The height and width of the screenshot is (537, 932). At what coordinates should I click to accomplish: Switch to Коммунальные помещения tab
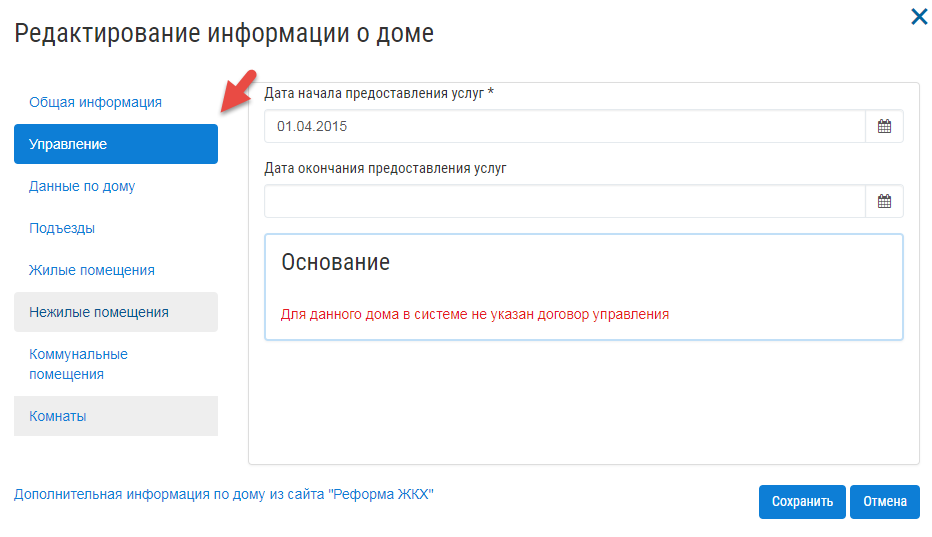78,364
